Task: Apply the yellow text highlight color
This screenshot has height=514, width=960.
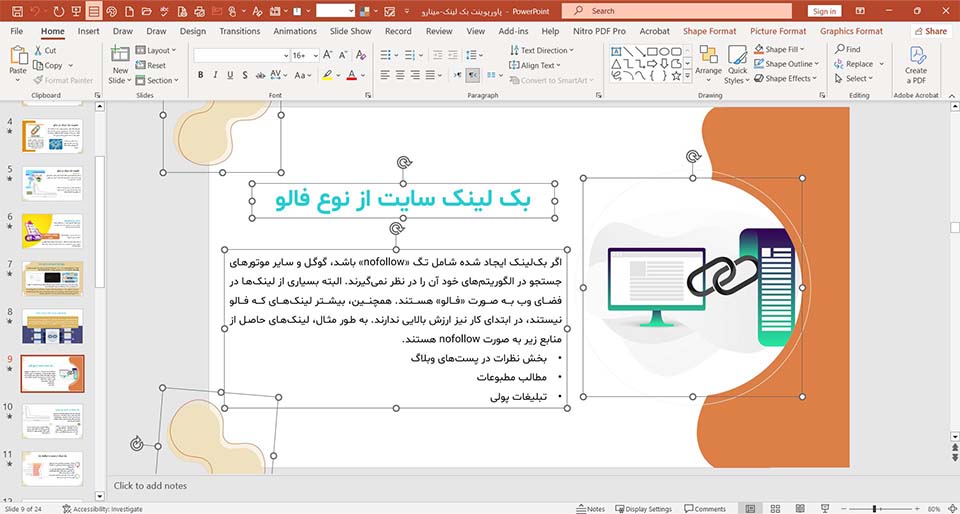Action: pyautogui.click(x=326, y=75)
